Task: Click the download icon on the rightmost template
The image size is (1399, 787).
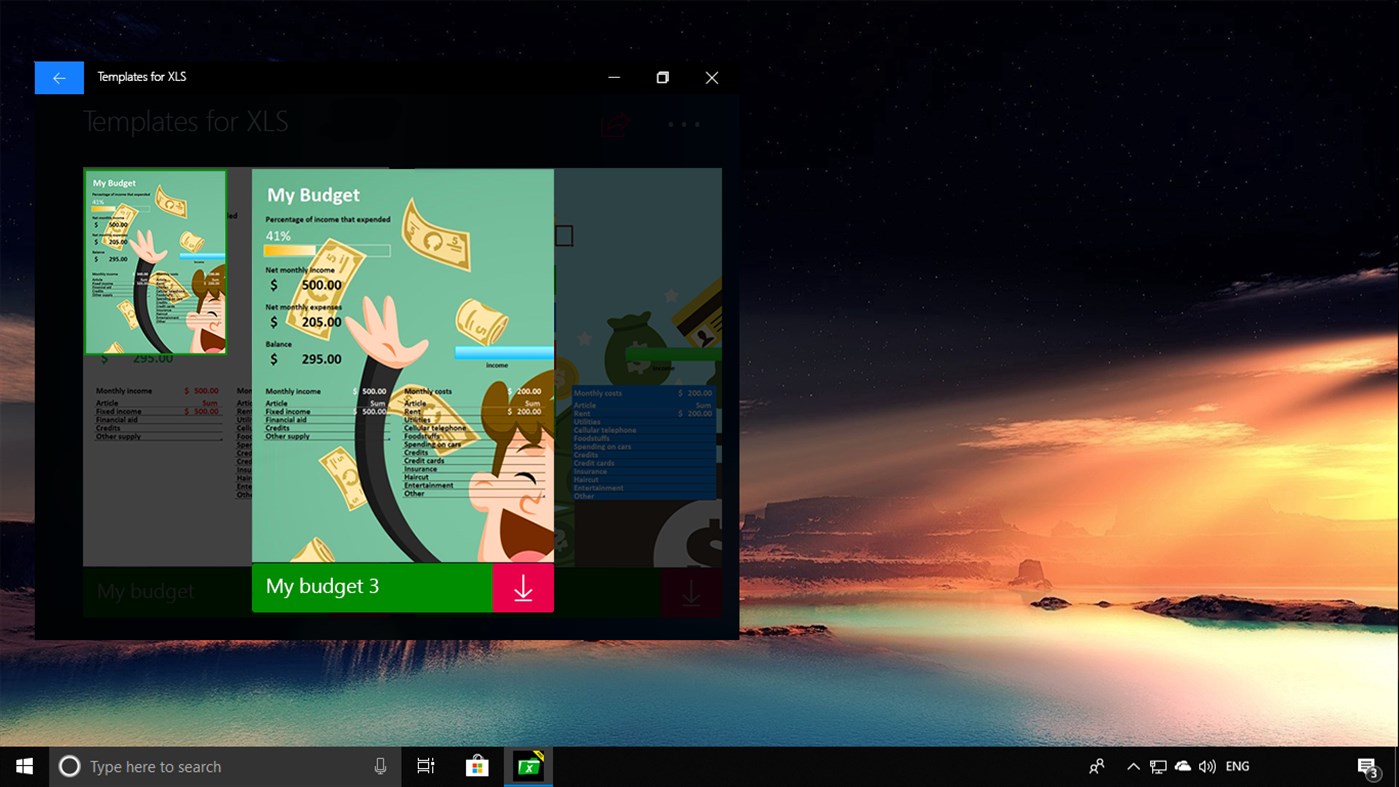Action: coord(690,591)
